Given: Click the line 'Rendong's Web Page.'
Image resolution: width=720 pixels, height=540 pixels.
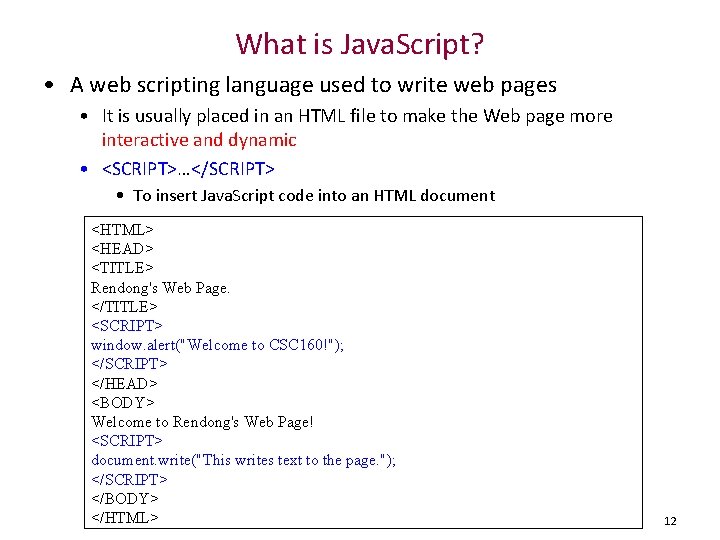Looking at the screenshot, I should [x=160, y=288].
